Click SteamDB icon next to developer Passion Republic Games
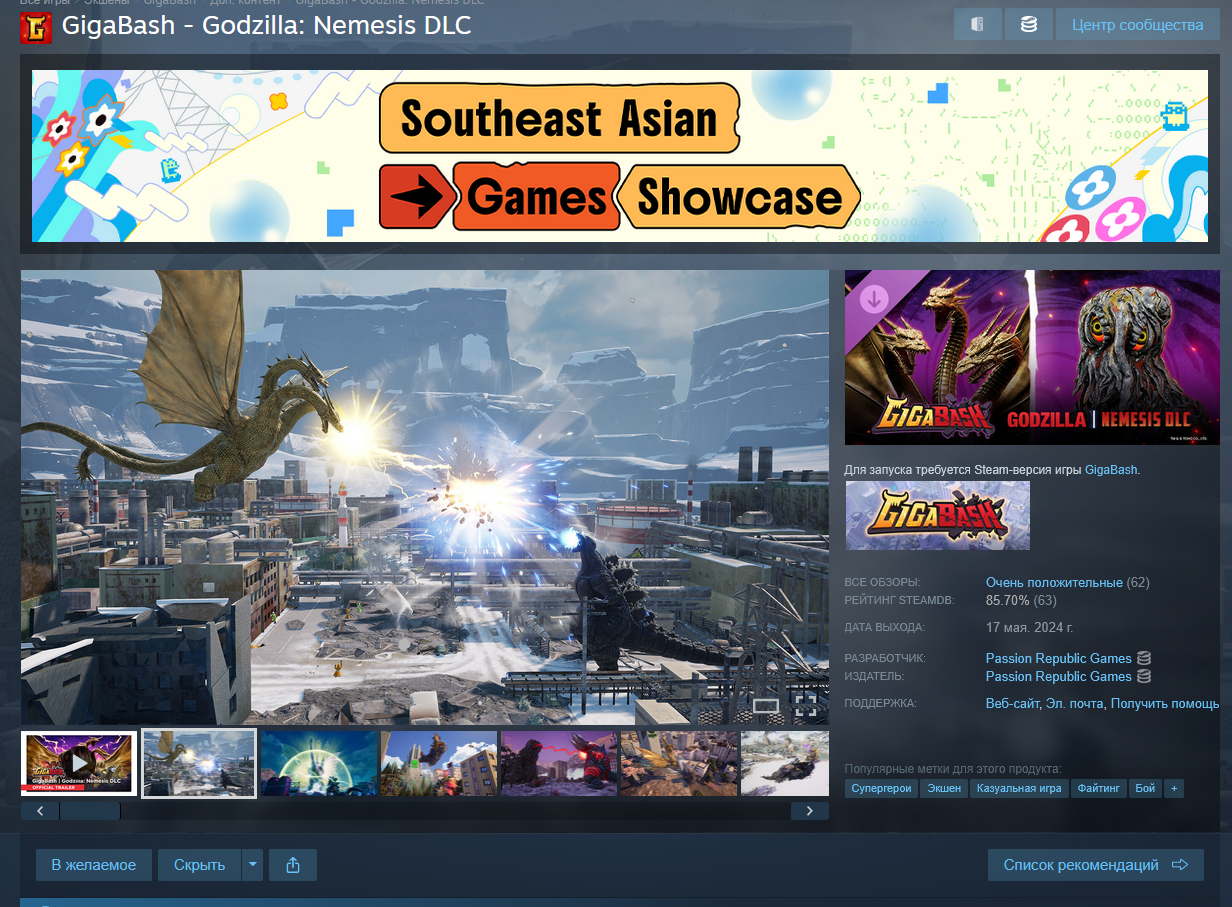Viewport: 1232px width, 907px height. click(1144, 658)
